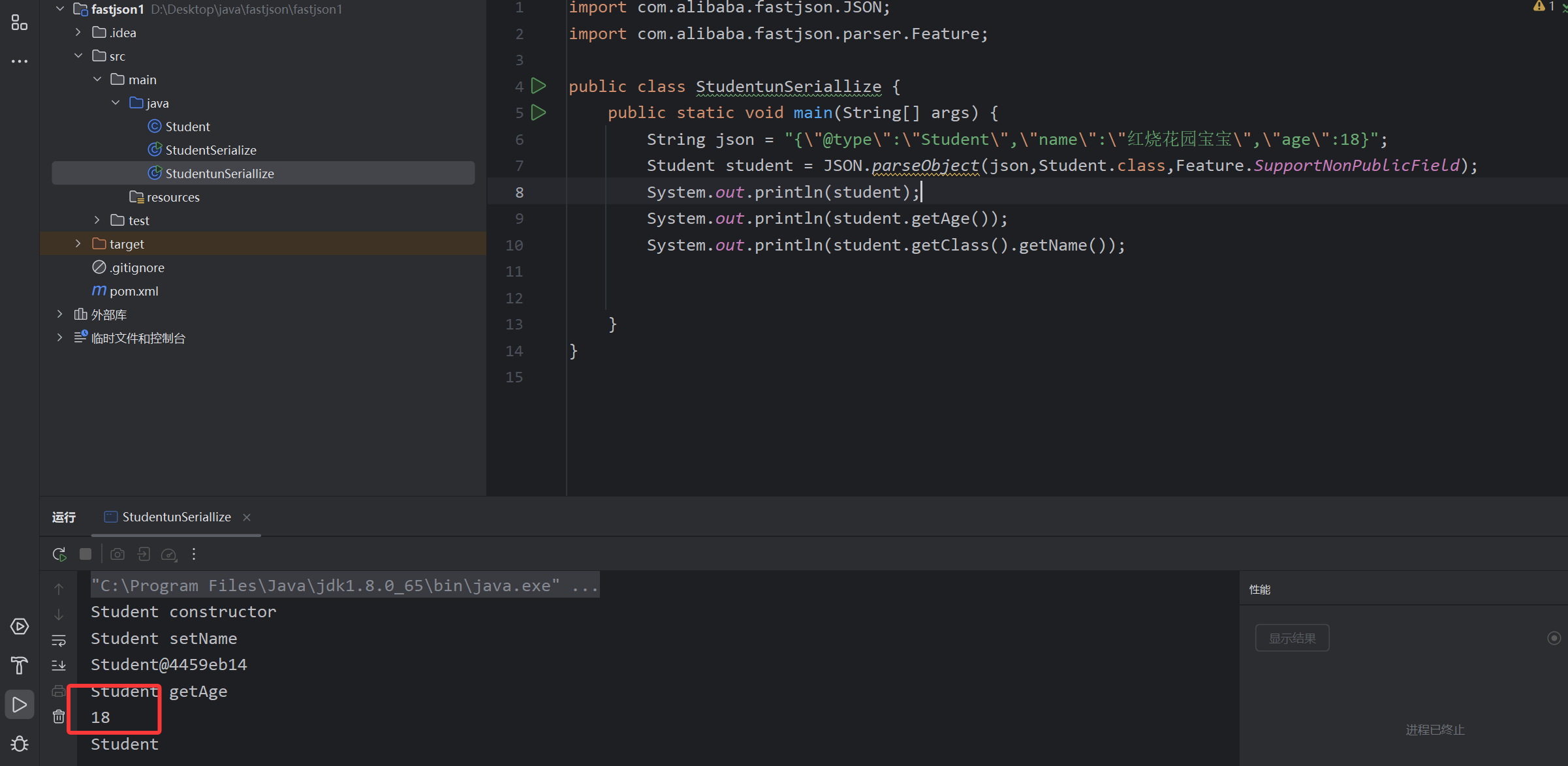Click the radio indicator in performance panel
Image resolution: width=1568 pixels, height=766 pixels.
(x=1554, y=638)
